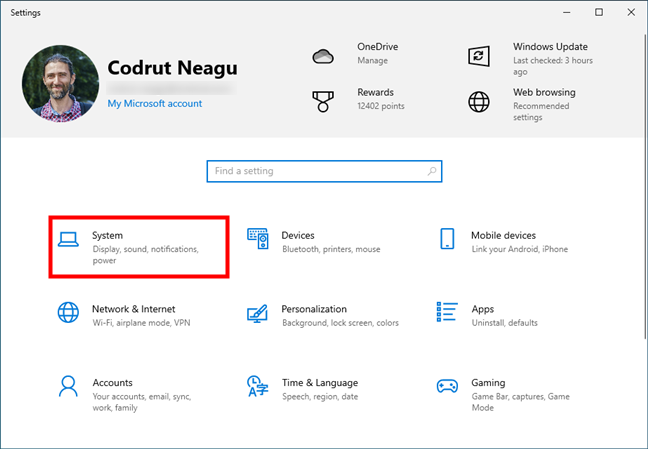The height and width of the screenshot is (449, 648).
Task: Click the Gaming controller icon
Action: (447, 386)
